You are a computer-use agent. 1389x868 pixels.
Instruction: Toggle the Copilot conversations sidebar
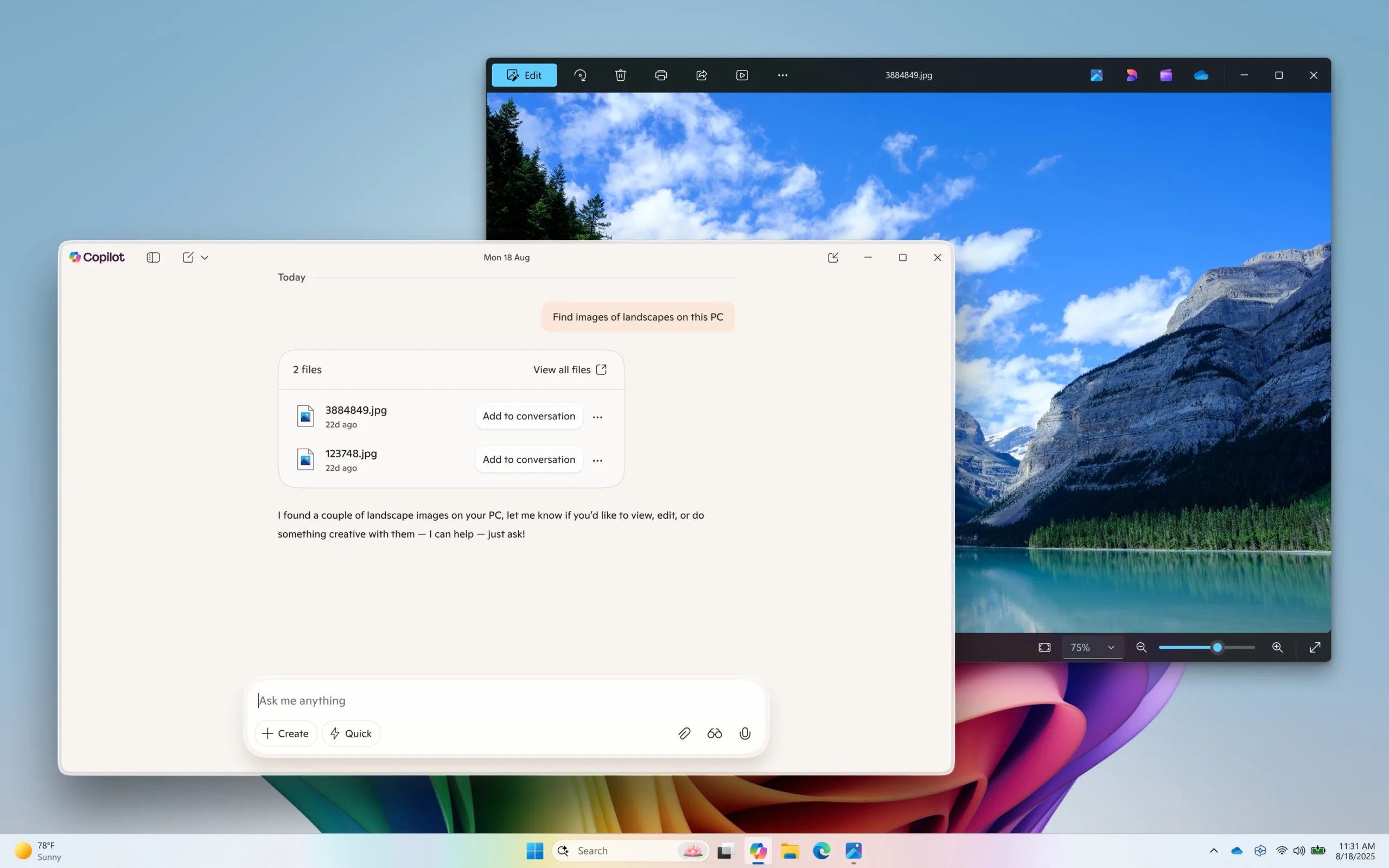point(152,257)
